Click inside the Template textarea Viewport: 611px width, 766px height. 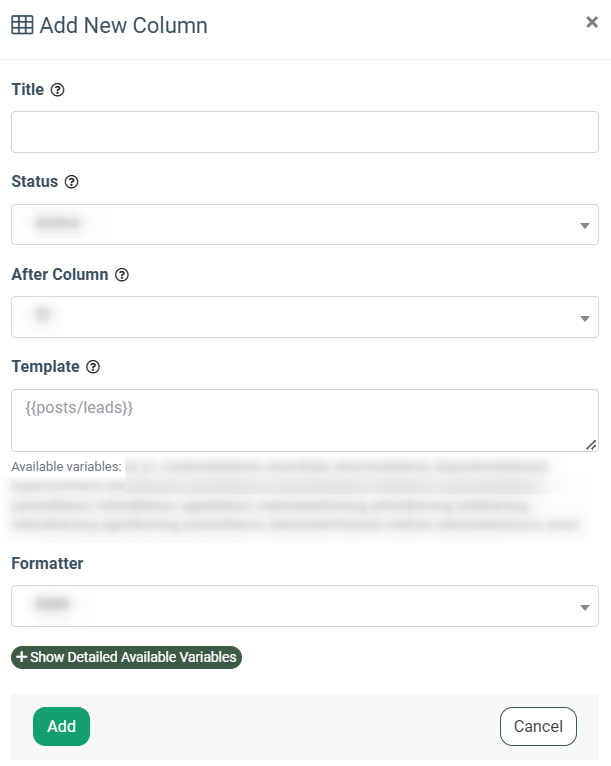pyautogui.click(x=300, y=420)
